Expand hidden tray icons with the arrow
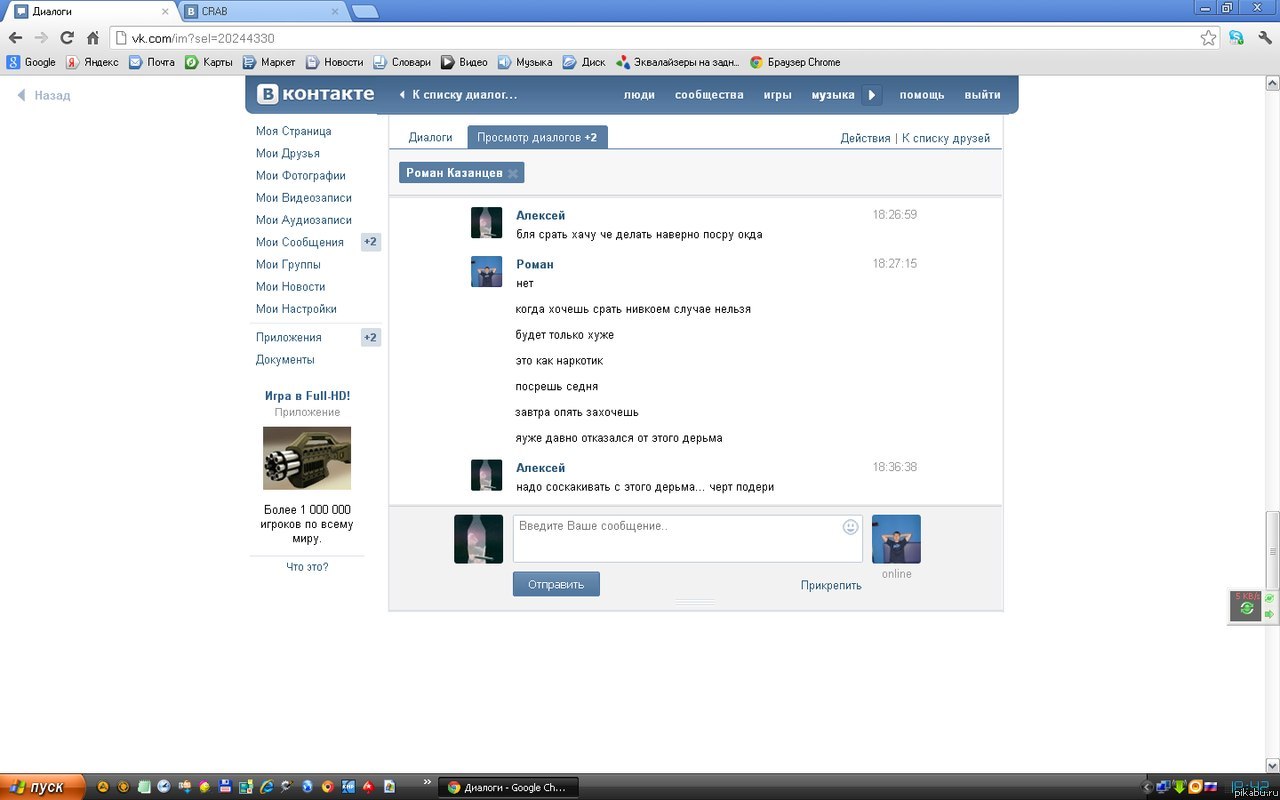Screen dimensions: 1280x800 (x=1148, y=787)
